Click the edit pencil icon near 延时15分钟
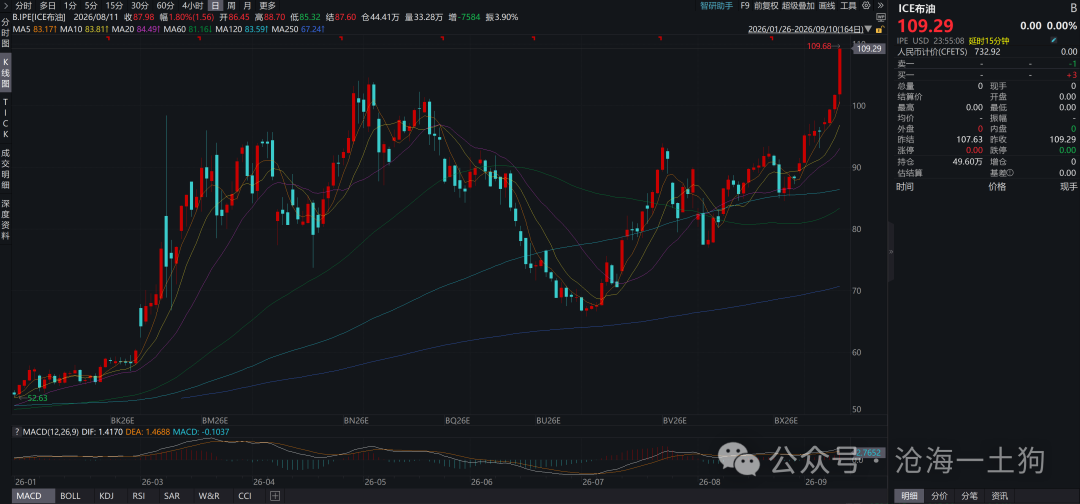The width and height of the screenshot is (1080, 504). click(x=1053, y=41)
